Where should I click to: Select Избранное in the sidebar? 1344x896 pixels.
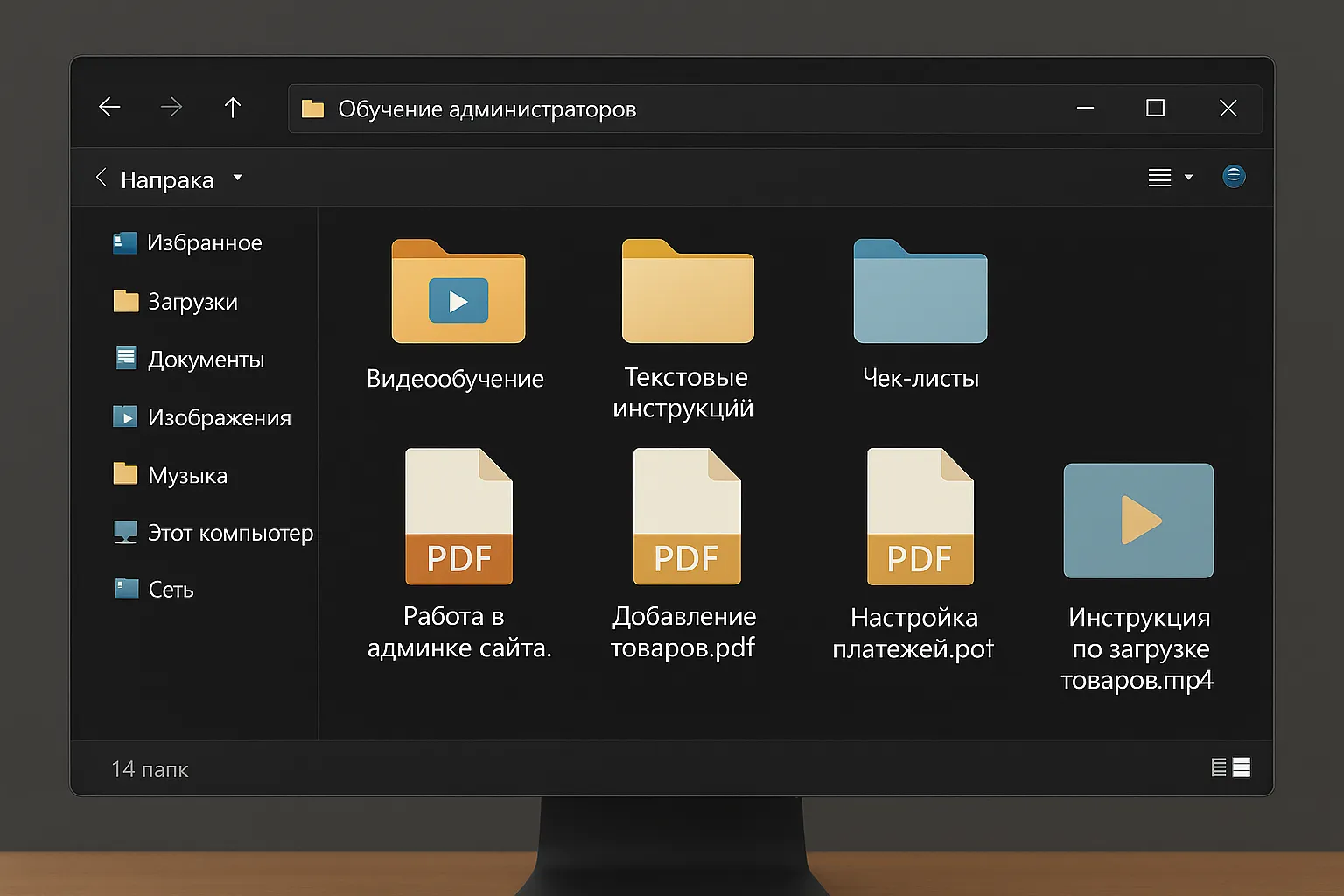point(187,242)
